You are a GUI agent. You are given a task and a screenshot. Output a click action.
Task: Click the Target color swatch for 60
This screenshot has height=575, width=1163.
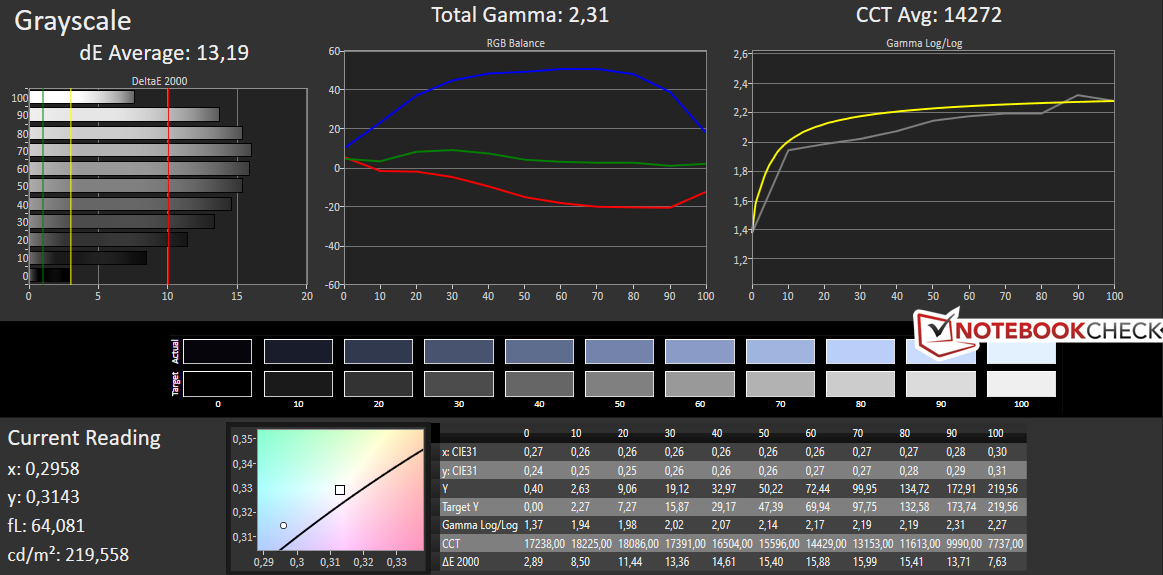699,384
